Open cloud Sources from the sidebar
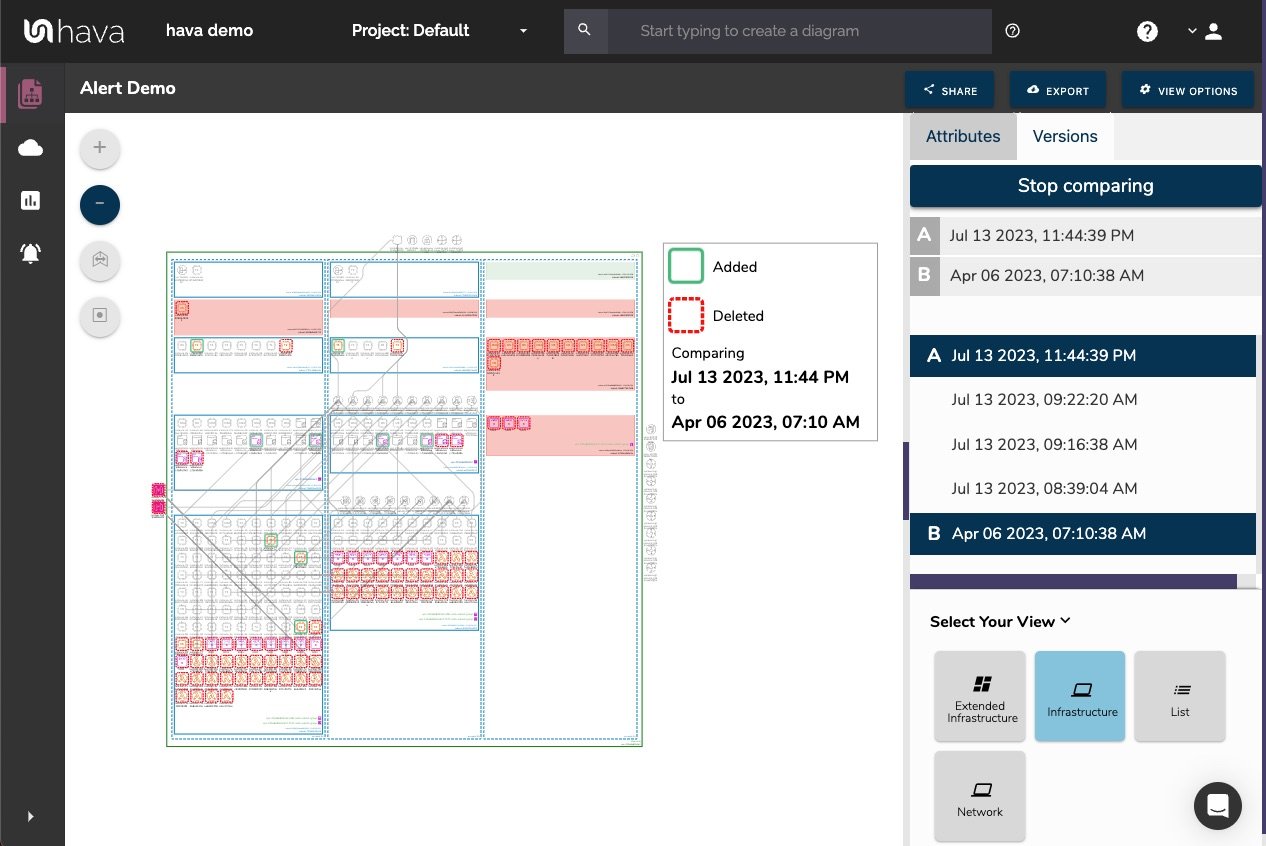 point(30,147)
